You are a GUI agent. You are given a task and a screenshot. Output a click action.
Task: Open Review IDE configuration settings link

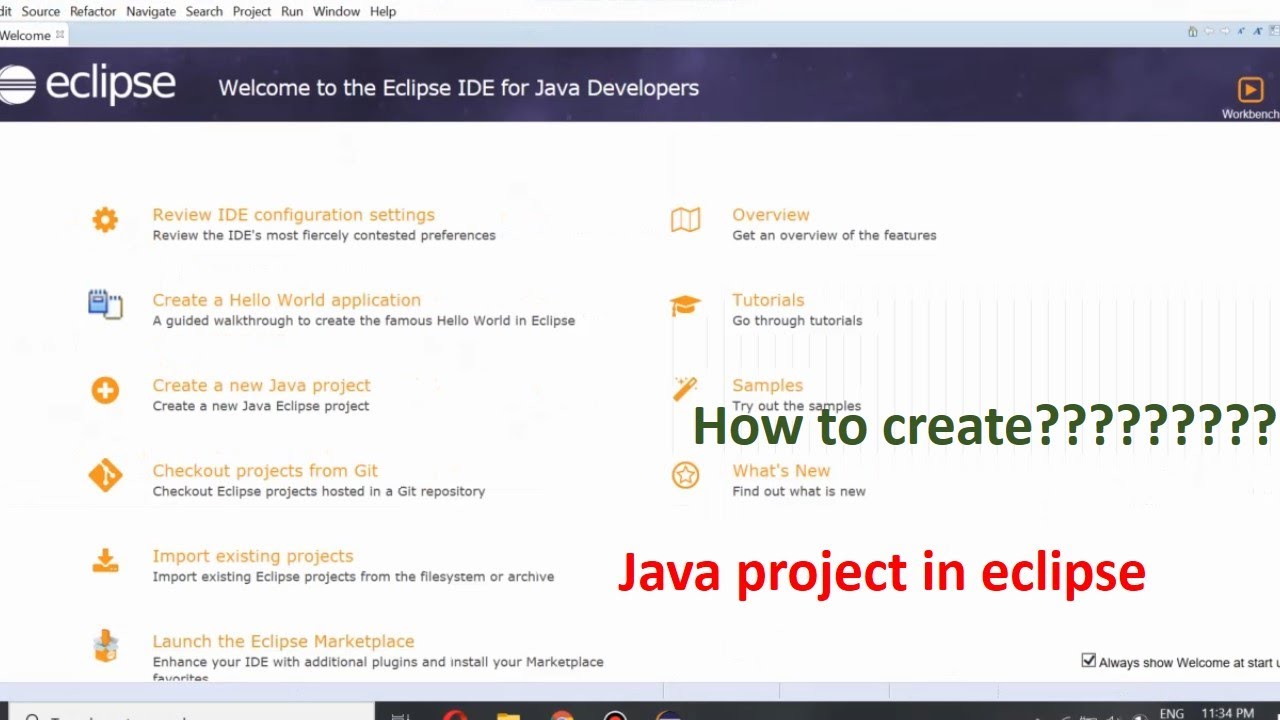click(293, 215)
